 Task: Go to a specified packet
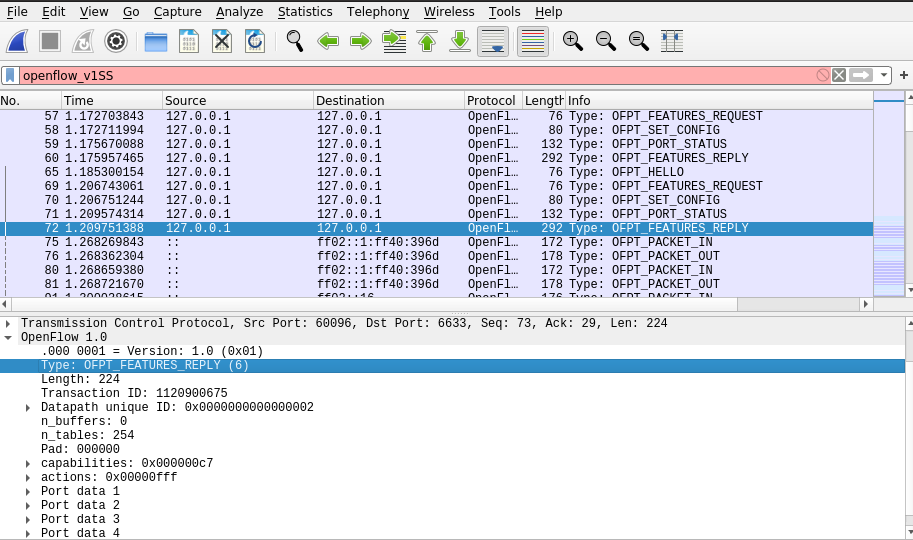394,41
